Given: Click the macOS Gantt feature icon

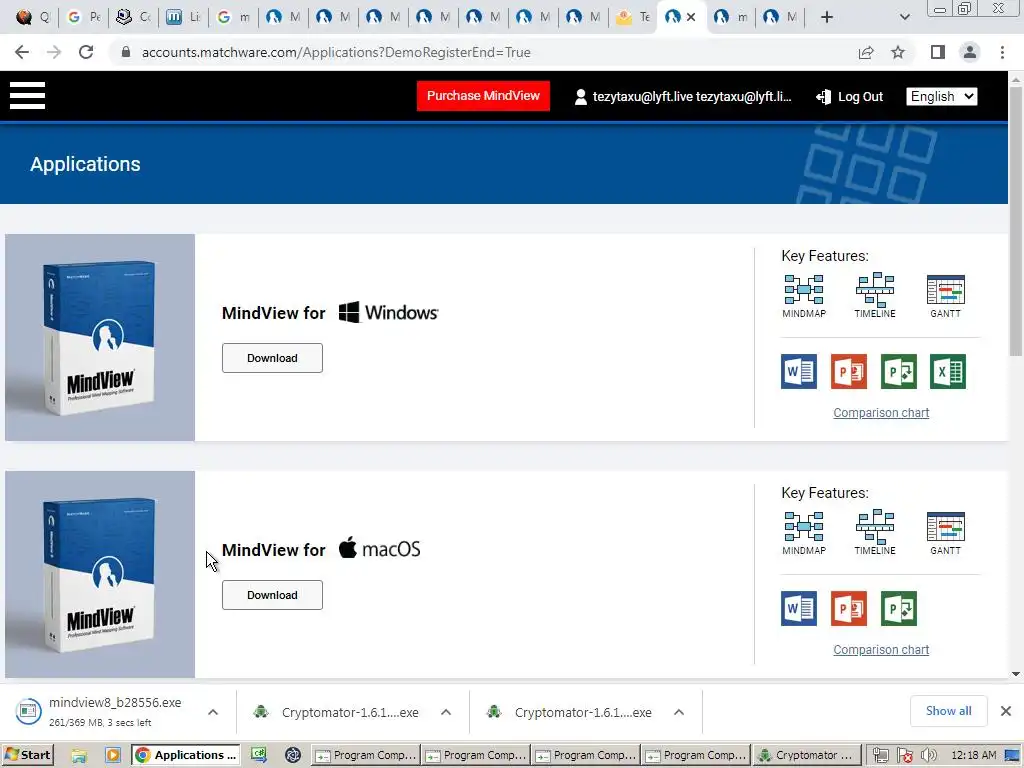Looking at the screenshot, I should pos(946,533).
